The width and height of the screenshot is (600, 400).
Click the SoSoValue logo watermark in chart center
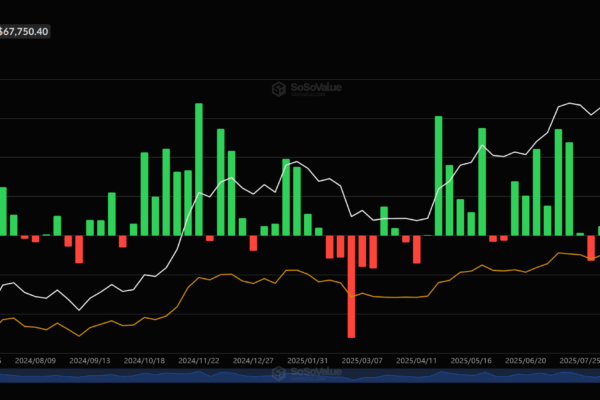(279, 89)
